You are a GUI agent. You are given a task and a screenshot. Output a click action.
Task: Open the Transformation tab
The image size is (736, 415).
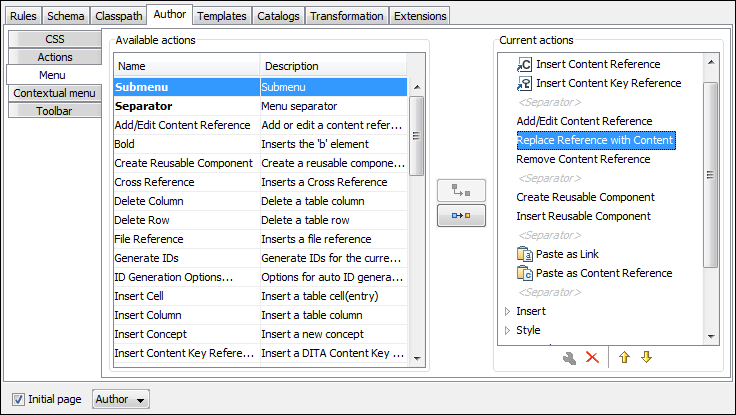346,16
